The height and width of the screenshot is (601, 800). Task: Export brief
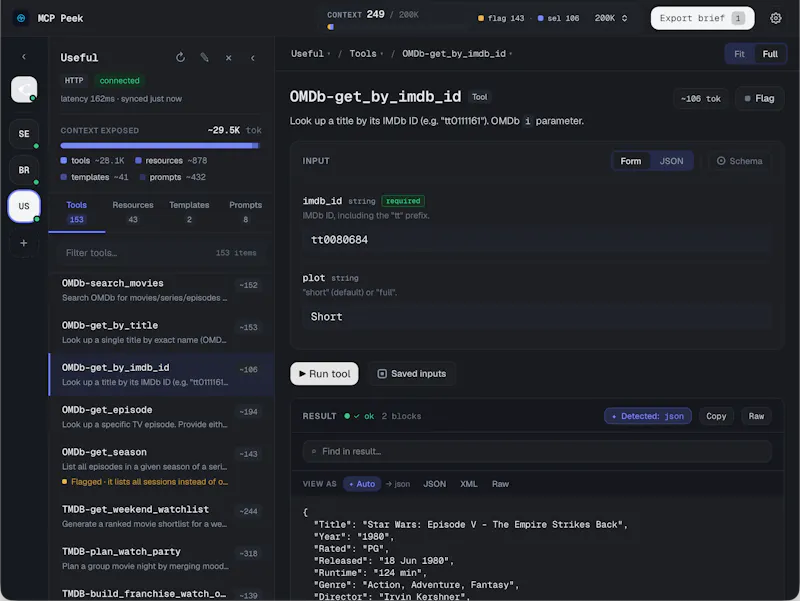tap(702, 18)
